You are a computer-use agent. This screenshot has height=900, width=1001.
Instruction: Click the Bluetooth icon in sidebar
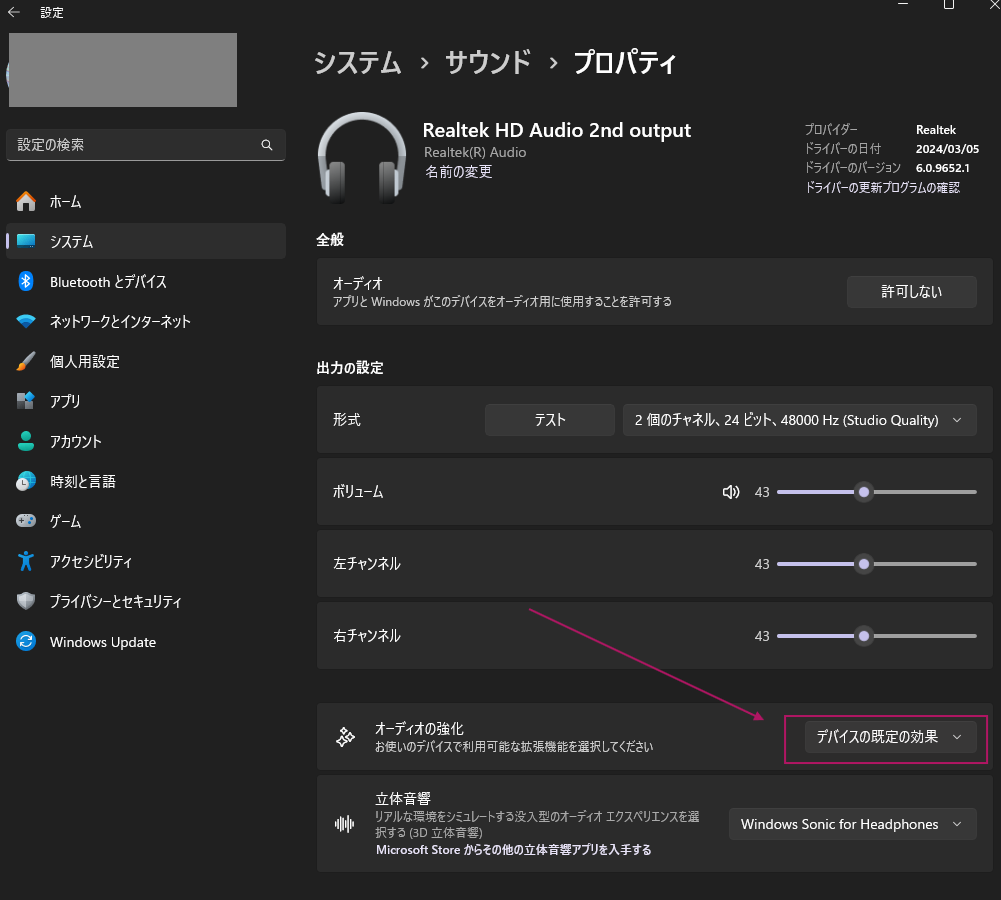click(x=26, y=281)
